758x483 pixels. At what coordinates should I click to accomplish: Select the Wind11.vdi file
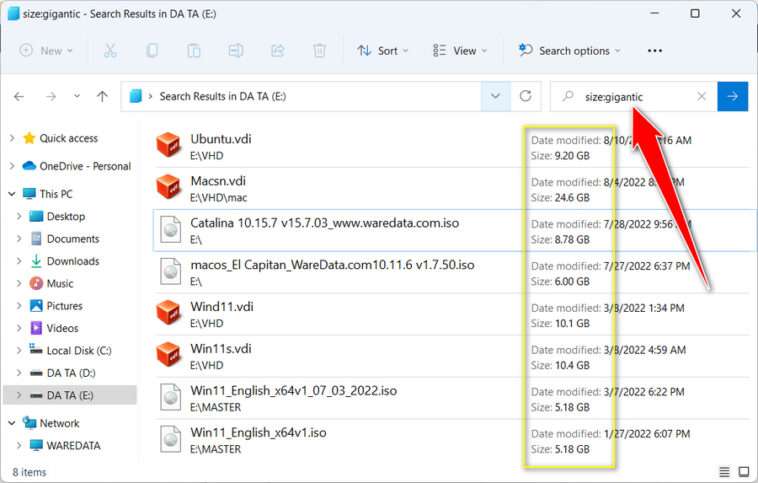[452, 314]
